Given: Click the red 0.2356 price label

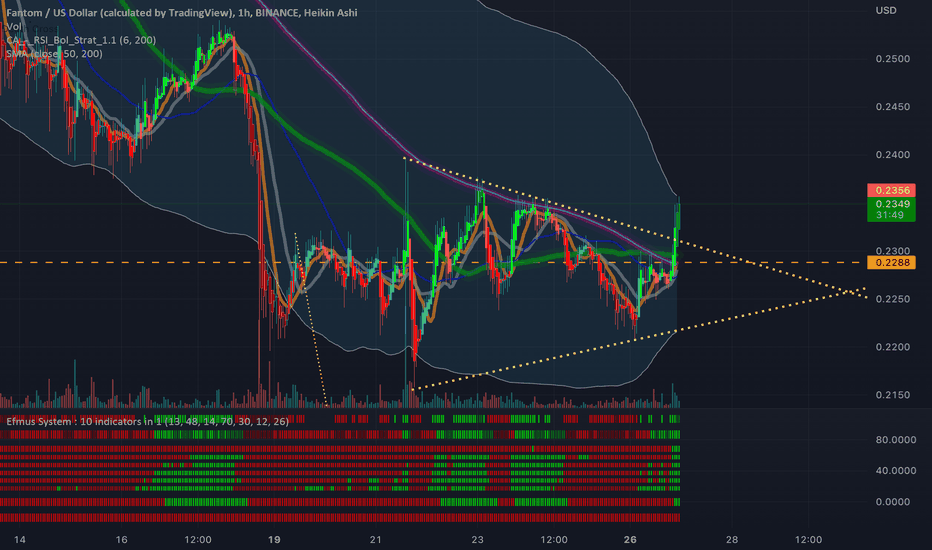Looking at the screenshot, I should click(892, 190).
